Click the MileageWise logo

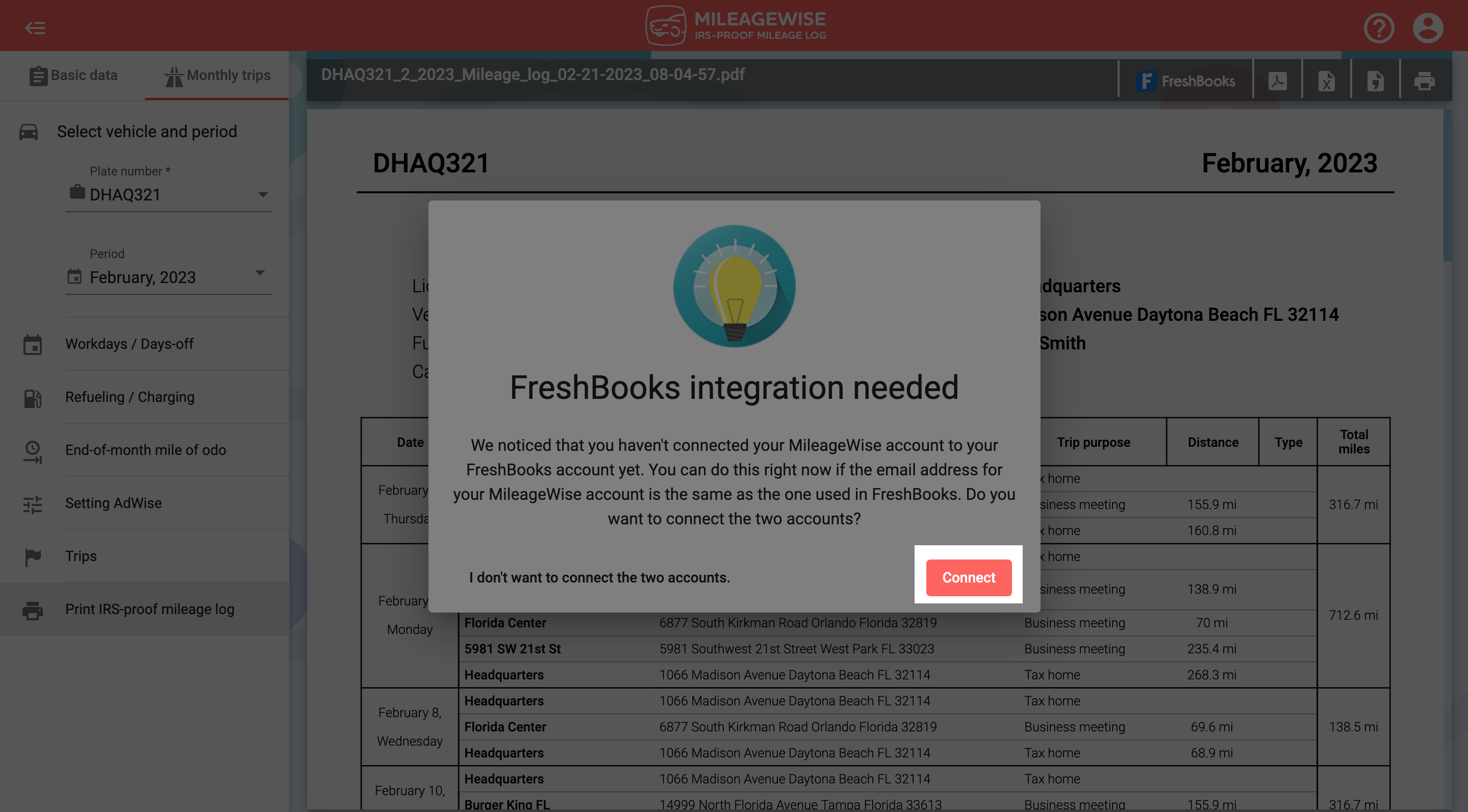pyautogui.click(x=735, y=26)
